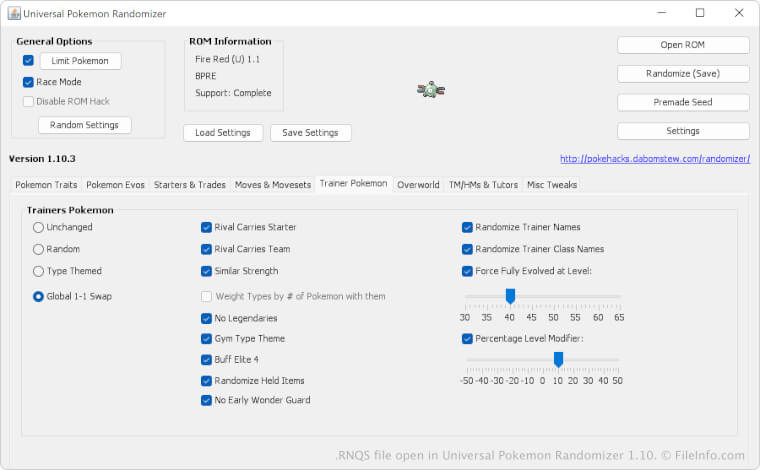Click the Universal Pokemon Randomizer title bar icon

click(x=12, y=13)
